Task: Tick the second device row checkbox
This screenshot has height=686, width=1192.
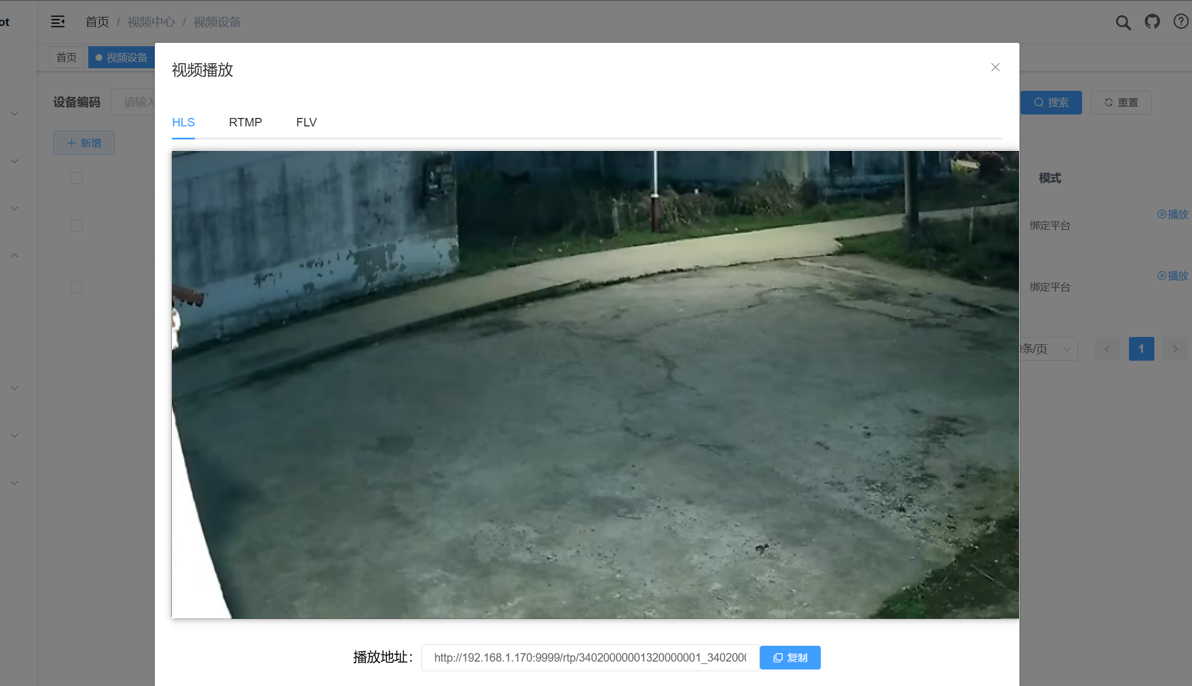Action: (x=75, y=287)
